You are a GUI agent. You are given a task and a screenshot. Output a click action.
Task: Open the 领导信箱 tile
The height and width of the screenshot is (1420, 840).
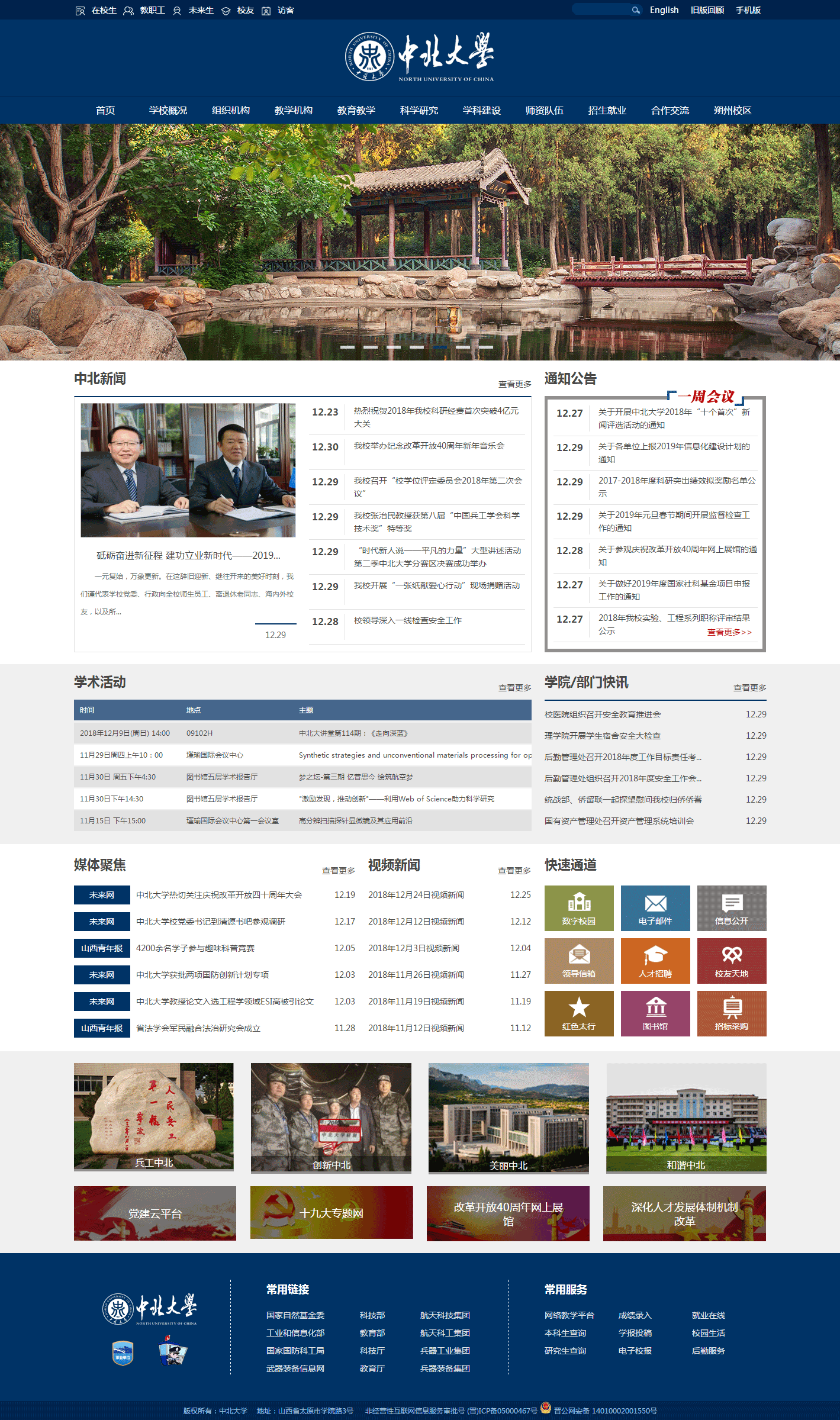(579, 961)
